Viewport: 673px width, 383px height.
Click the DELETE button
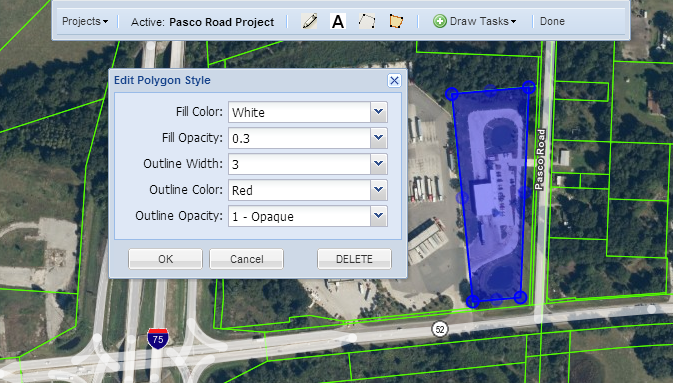point(354,259)
